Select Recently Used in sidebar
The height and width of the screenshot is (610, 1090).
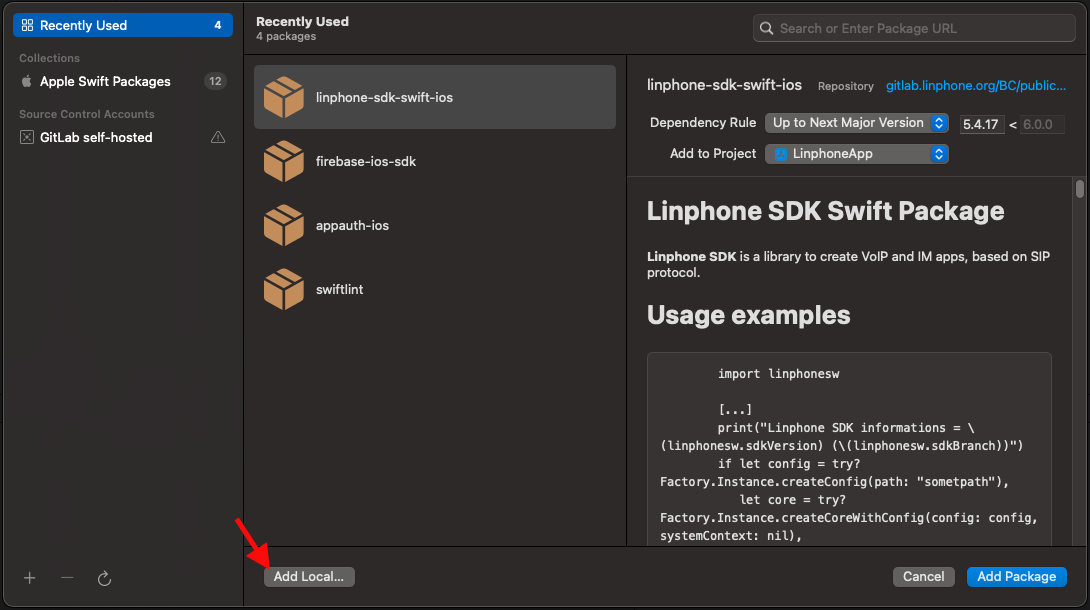pos(122,25)
